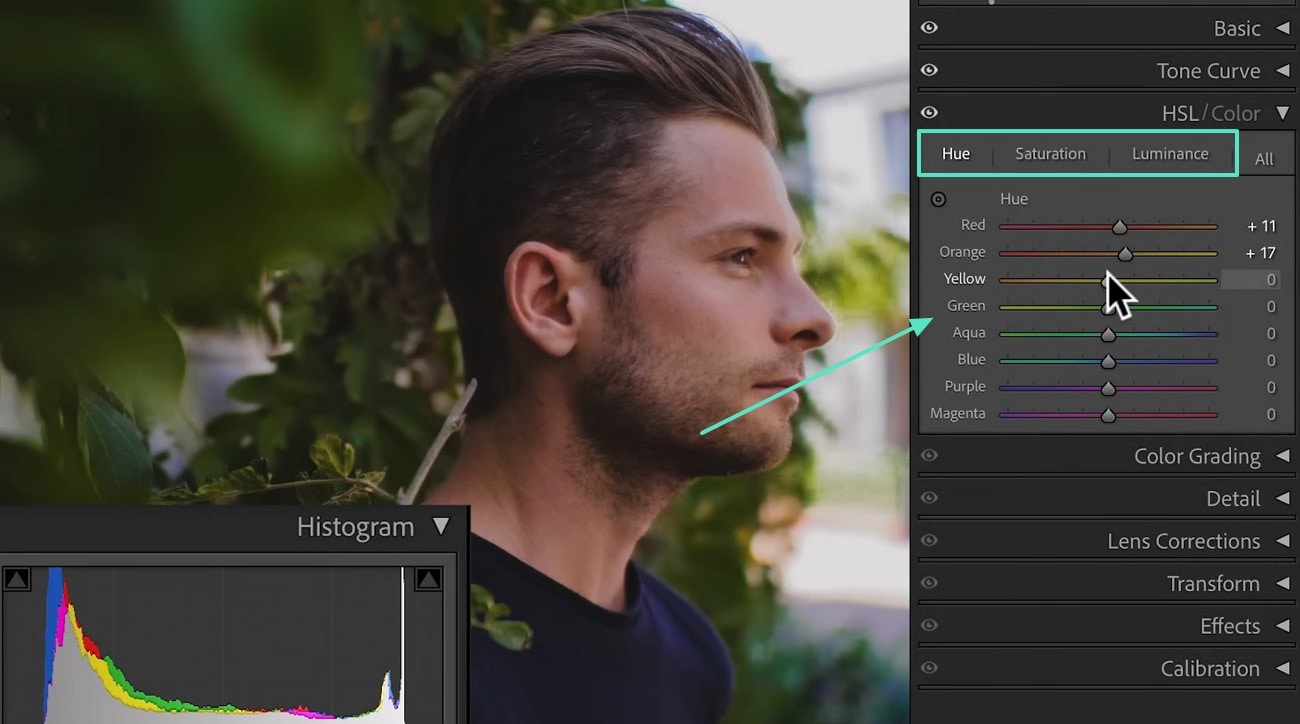Click the Green hue value field

[1270, 307]
